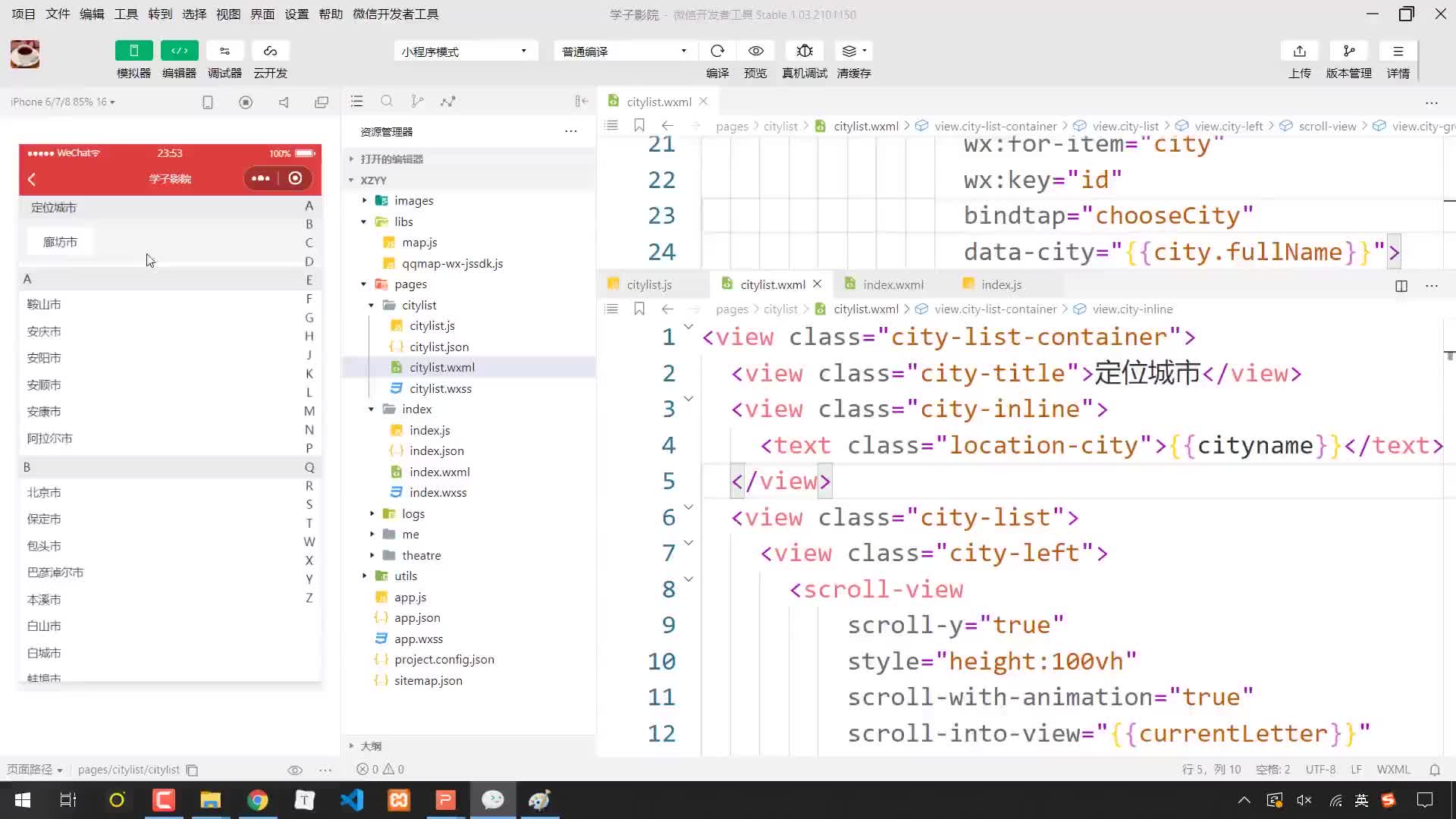The height and width of the screenshot is (819, 1456).
Task: Toggle the simulator panel button
Action: [x=133, y=51]
